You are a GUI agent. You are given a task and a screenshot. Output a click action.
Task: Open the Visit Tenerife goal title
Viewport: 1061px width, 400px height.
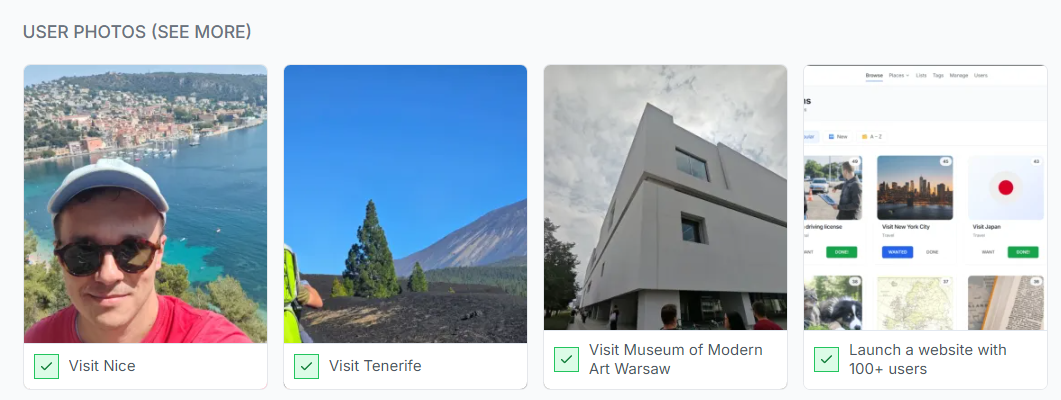pos(375,366)
